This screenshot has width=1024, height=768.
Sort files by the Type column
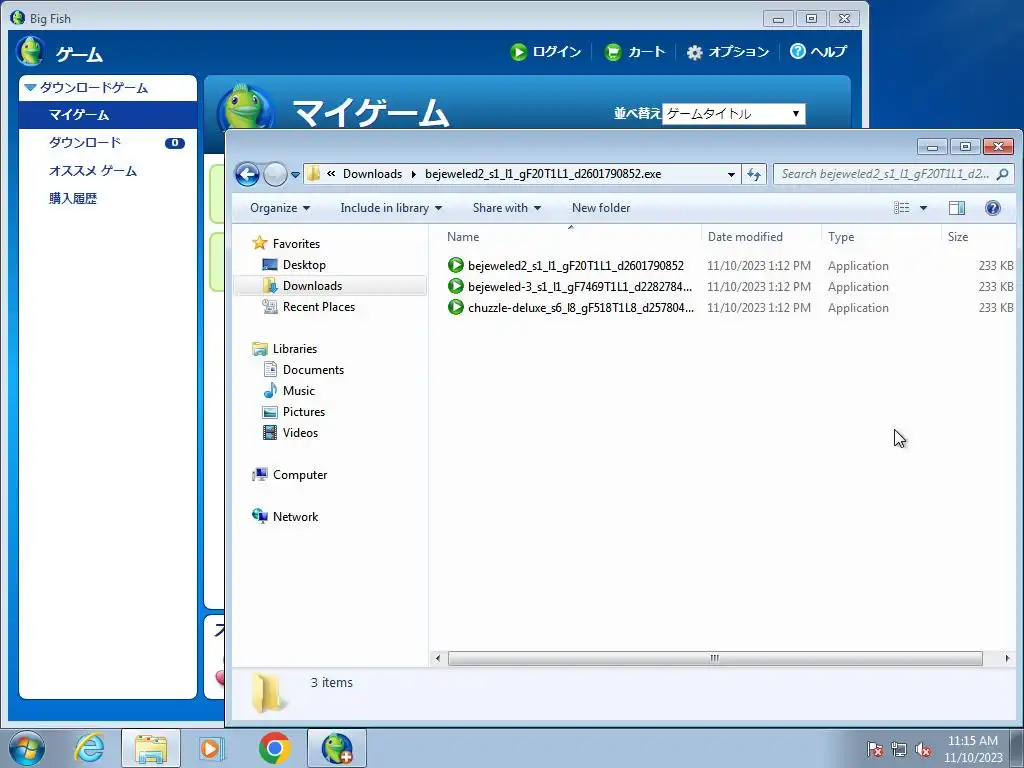coord(841,237)
